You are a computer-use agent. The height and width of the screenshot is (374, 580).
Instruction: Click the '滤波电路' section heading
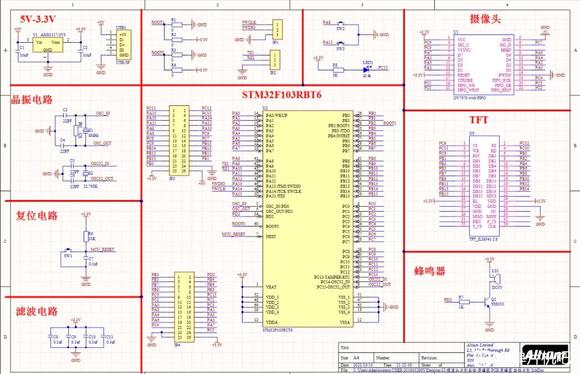tap(37, 311)
